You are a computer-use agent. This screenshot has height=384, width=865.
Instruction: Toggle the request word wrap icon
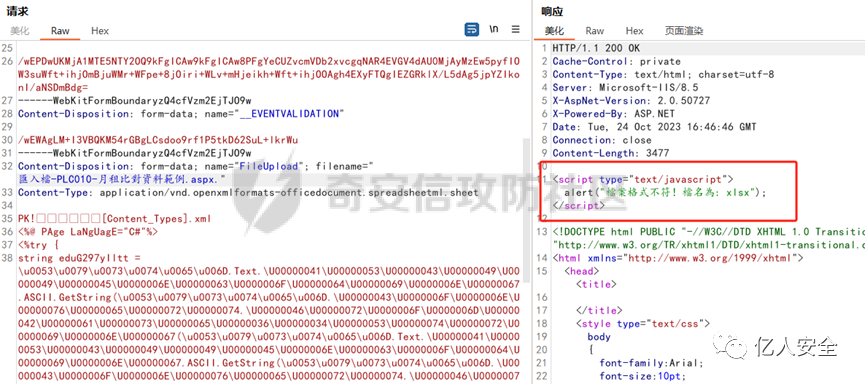pos(472,30)
